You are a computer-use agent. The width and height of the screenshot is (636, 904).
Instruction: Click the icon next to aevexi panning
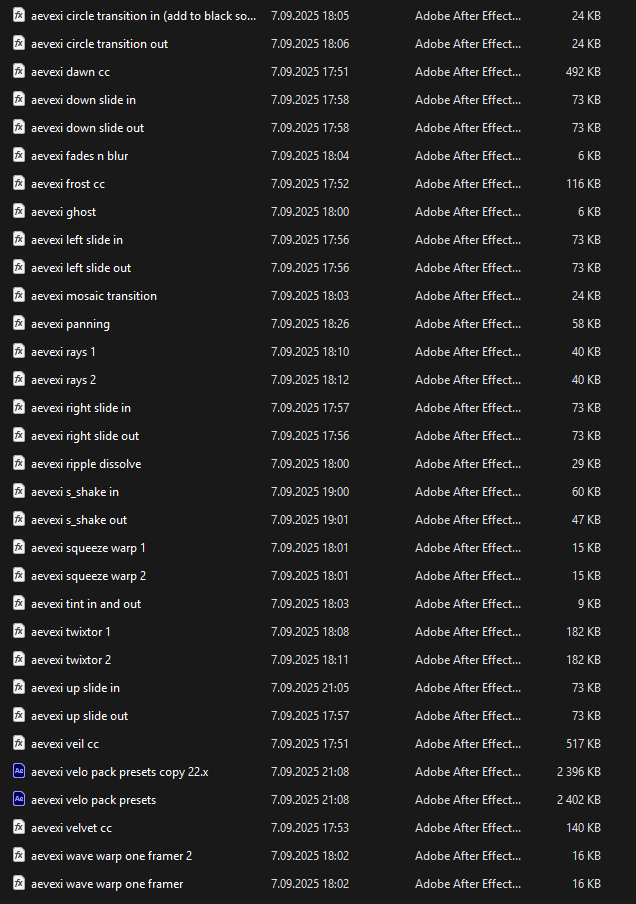tap(19, 324)
